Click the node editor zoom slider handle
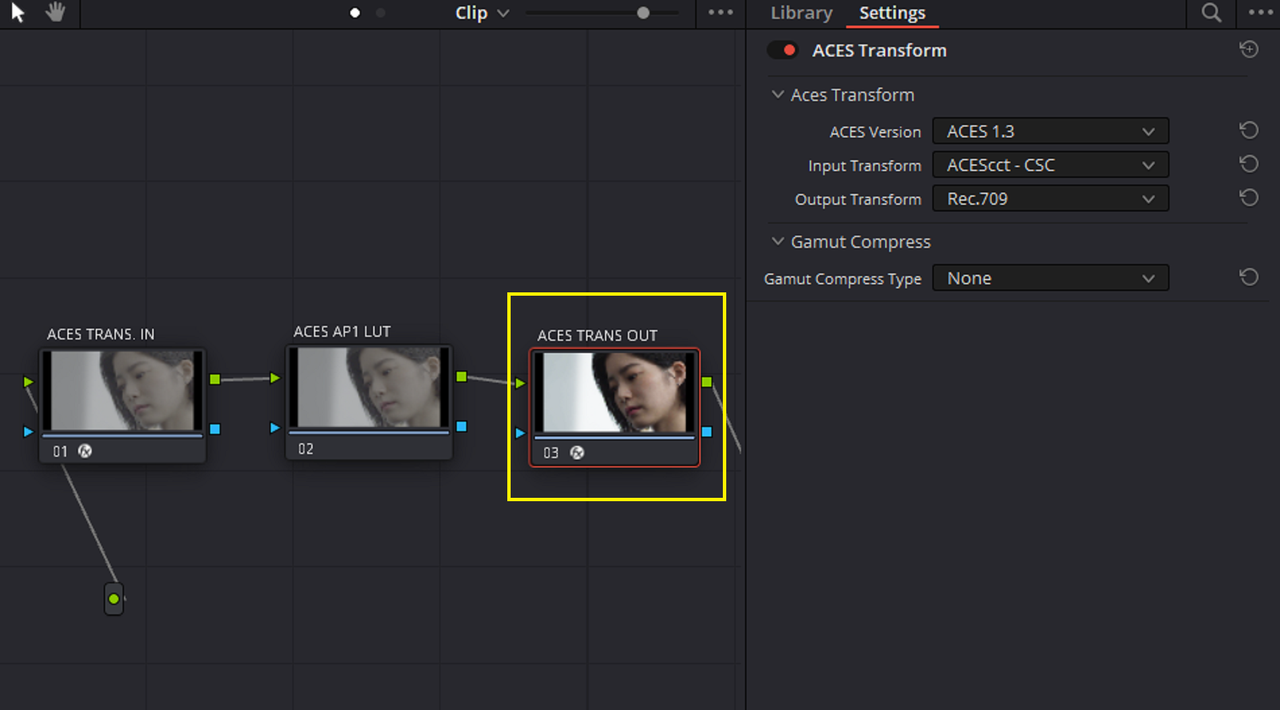This screenshot has height=710, width=1280. [643, 13]
